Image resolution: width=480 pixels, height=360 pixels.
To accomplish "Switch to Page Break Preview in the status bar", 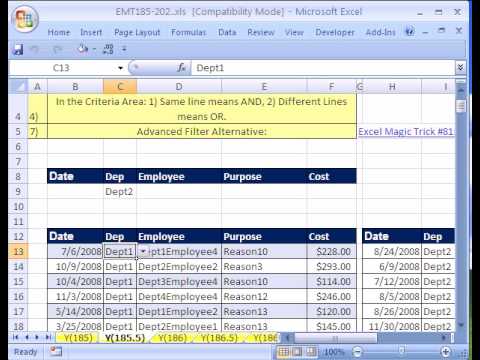I will (x=311, y=352).
